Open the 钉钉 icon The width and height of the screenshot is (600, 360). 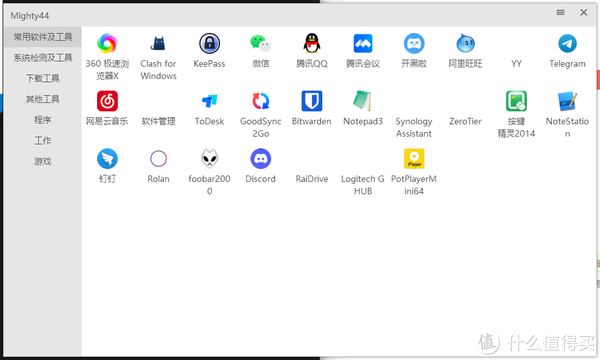click(x=107, y=158)
